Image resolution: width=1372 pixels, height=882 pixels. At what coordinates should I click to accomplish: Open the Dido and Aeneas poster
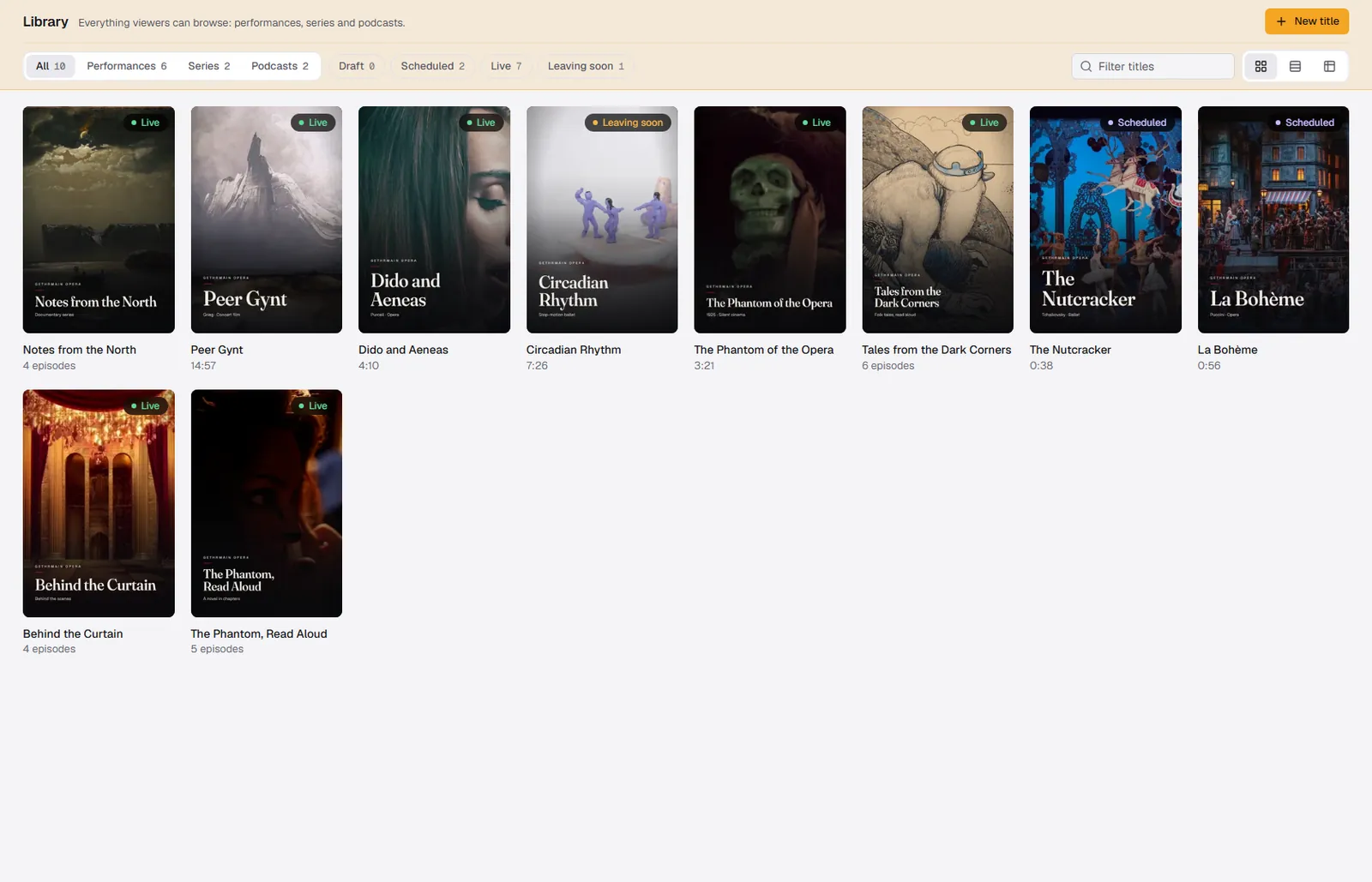click(434, 219)
